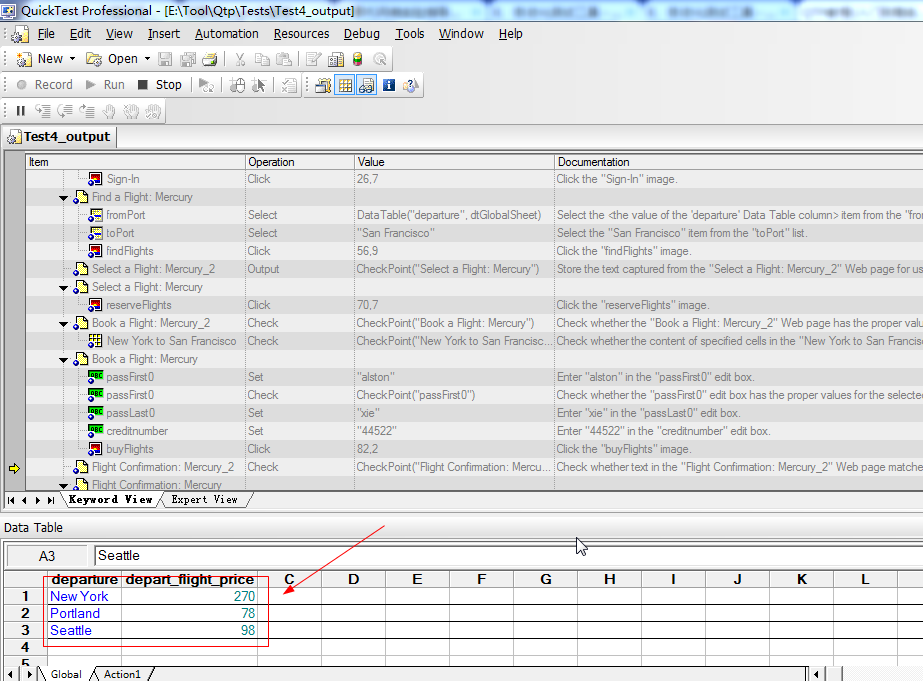Open the Automation menu
Image resolution: width=923 pixels, height=681 pixels.
tap(226, 33)
